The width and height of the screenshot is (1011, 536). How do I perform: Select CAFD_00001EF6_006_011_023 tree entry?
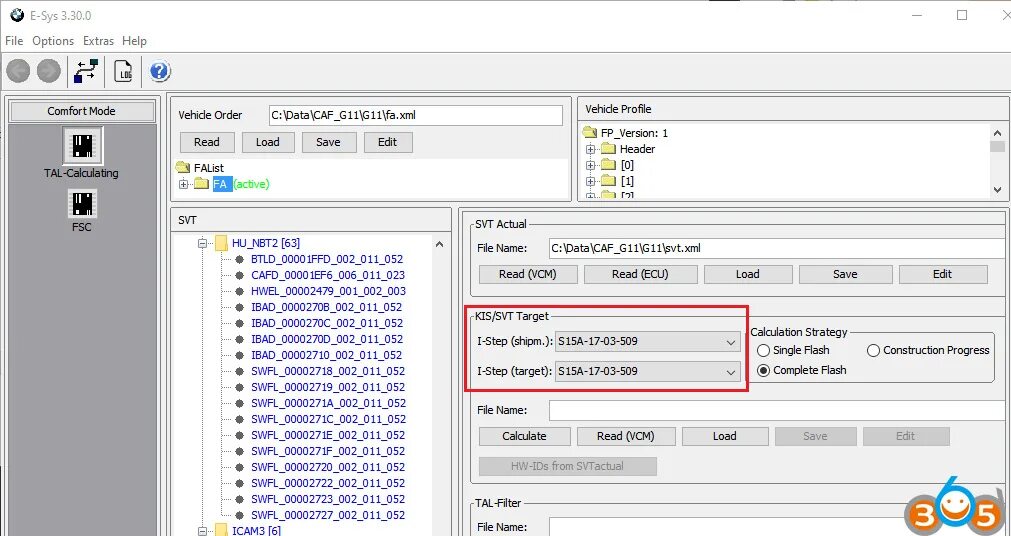point(328,275)
